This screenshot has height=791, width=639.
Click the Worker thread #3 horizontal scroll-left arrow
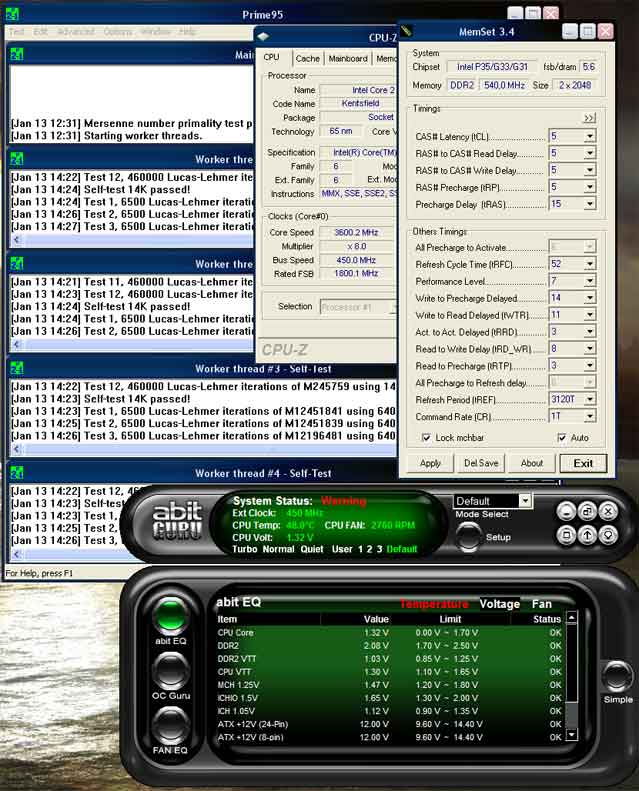coord(17,448)
